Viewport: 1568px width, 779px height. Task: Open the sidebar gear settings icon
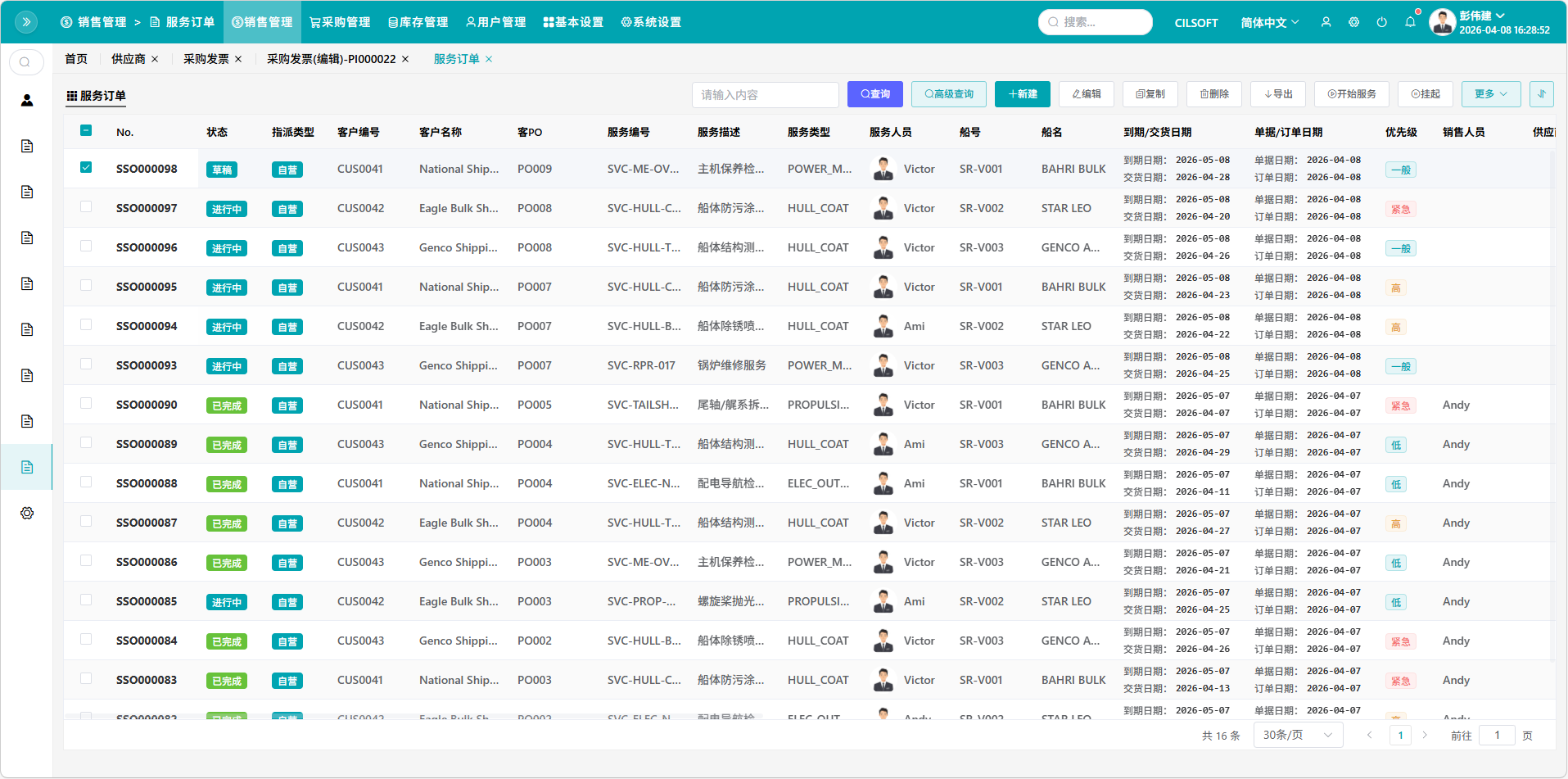[x=27, y=513]
